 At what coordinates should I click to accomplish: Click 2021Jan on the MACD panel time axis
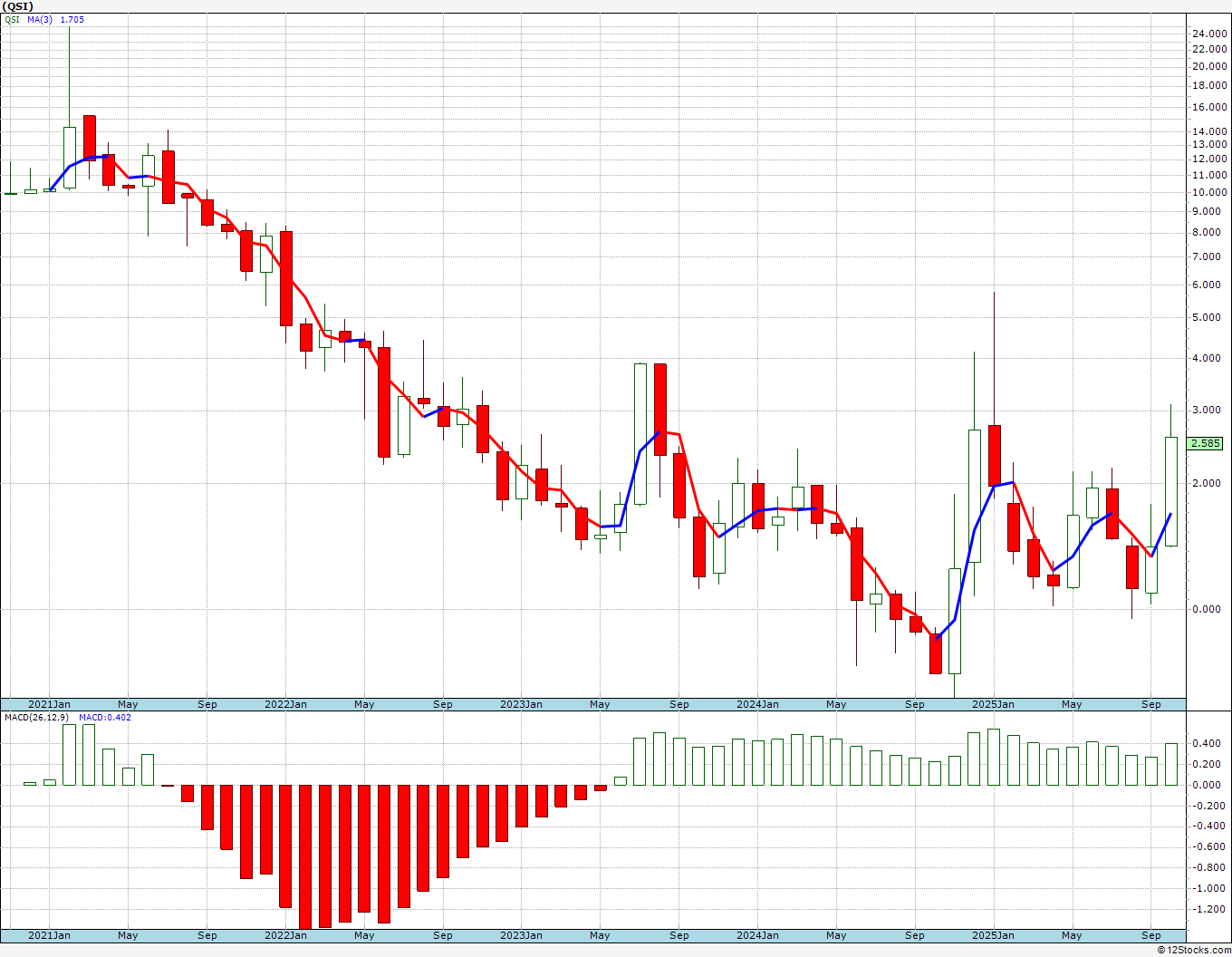[49, 935]
